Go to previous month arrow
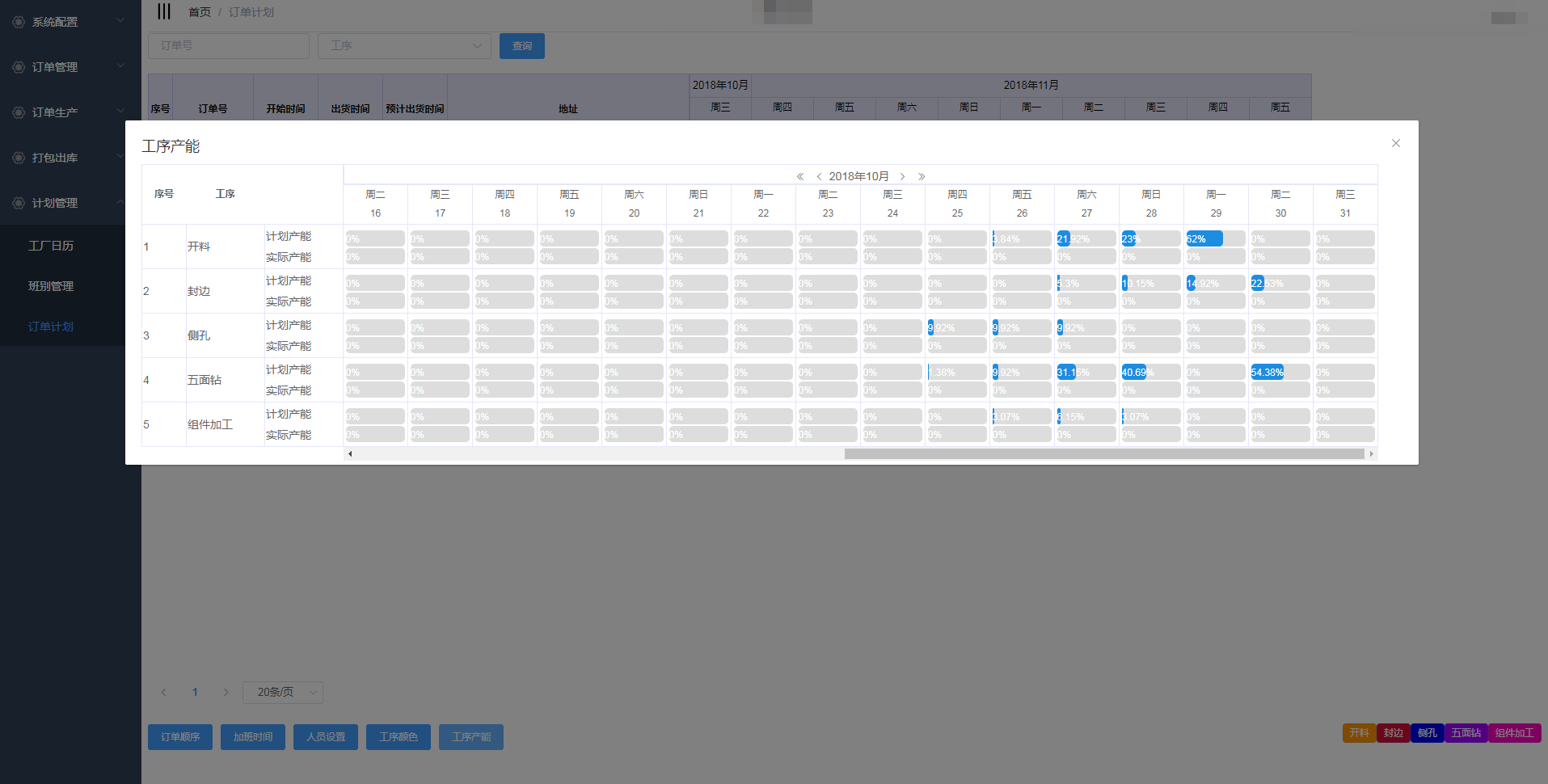 tap(819, 176)
